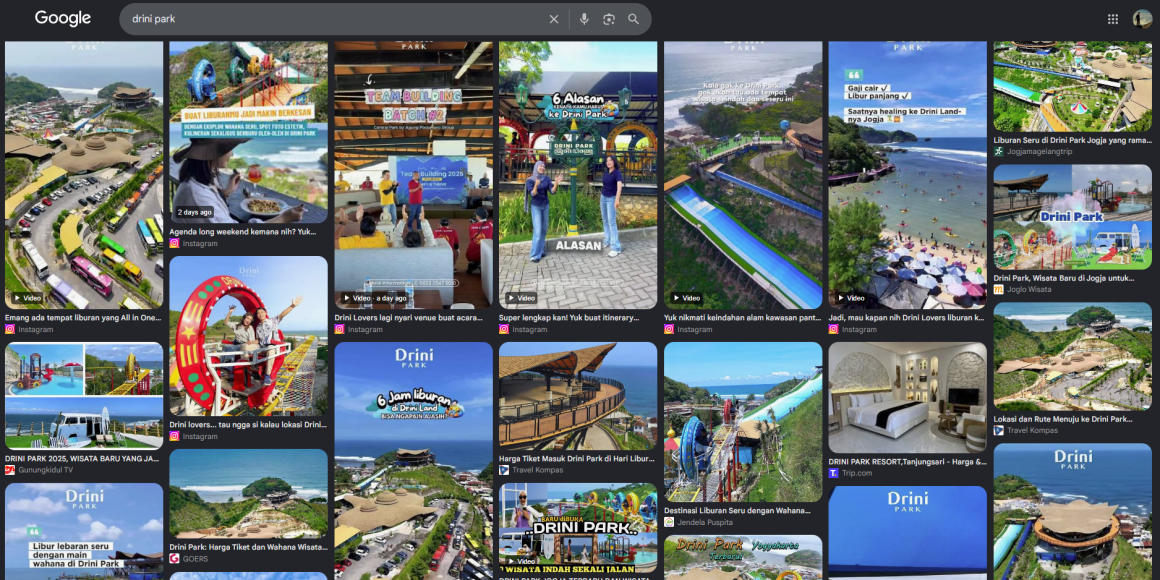
Task: Click the 'Jogjamagelangtrip' source name
Action: point(1038,151)
